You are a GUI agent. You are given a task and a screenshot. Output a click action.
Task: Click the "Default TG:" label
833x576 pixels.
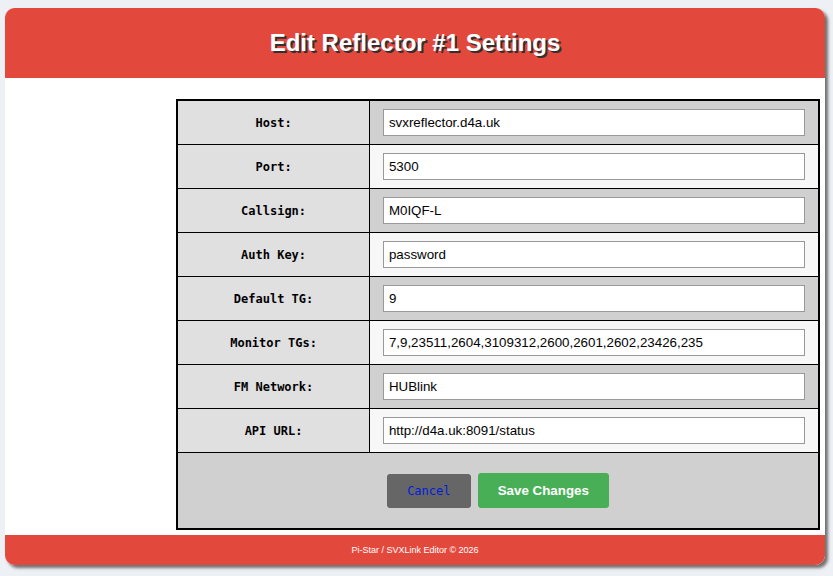(273, 299)
